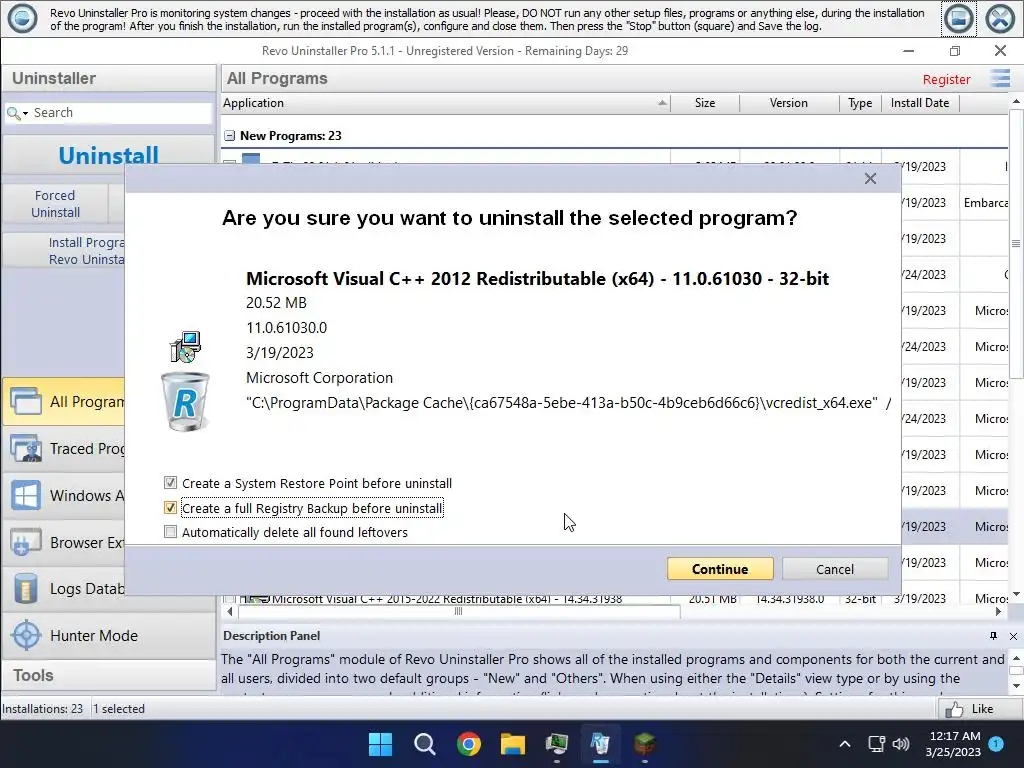Collapse the New Programs group
1024x768 pixels.
(x=229, y=135)
